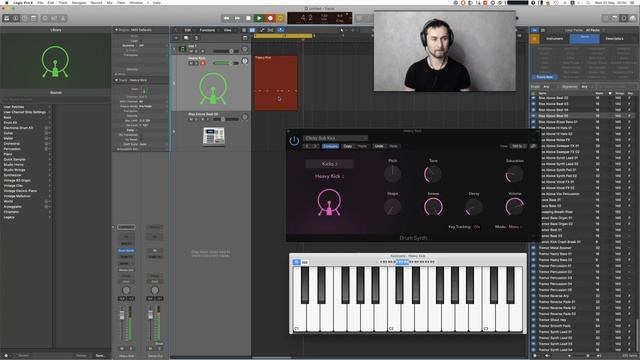Click the Decay knob in Drum Synth
This screenshot has height=360, width=640.
(x=474, y=207)
